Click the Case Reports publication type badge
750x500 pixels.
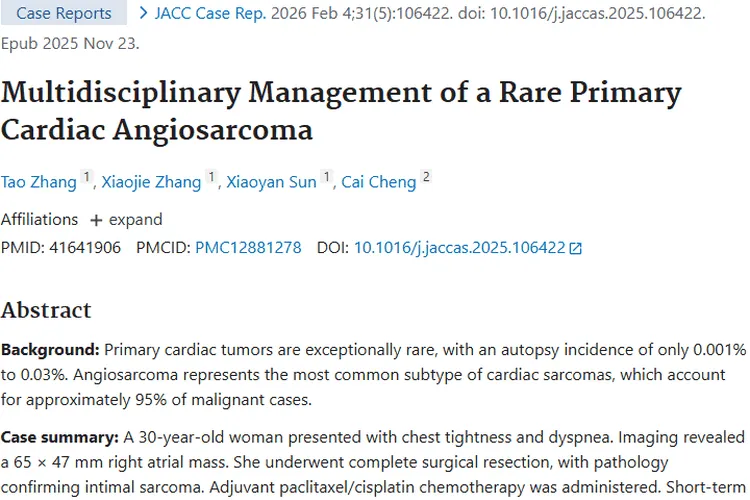pos(64,14)
